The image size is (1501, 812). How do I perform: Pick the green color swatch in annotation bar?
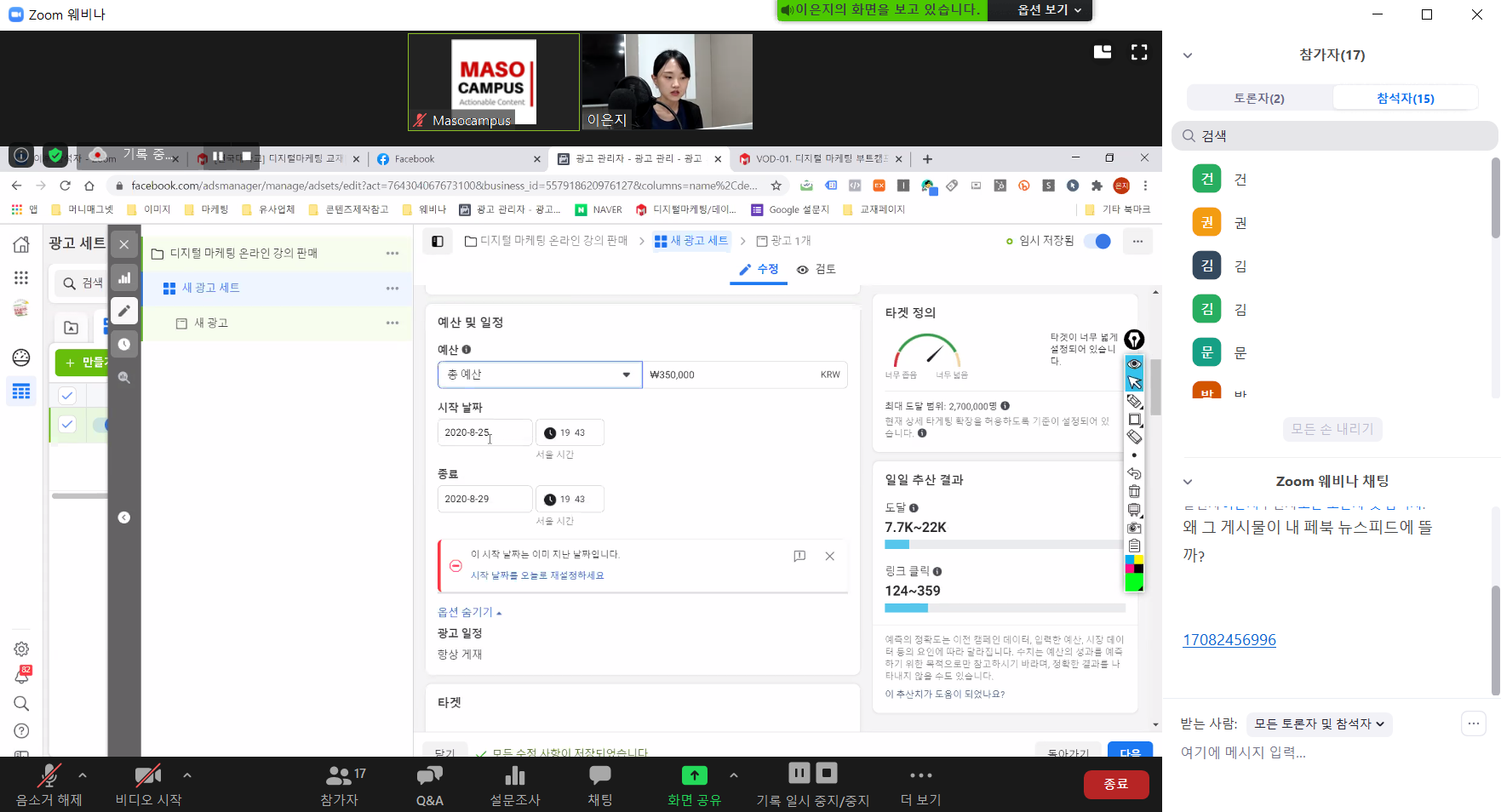point(1133,582)
